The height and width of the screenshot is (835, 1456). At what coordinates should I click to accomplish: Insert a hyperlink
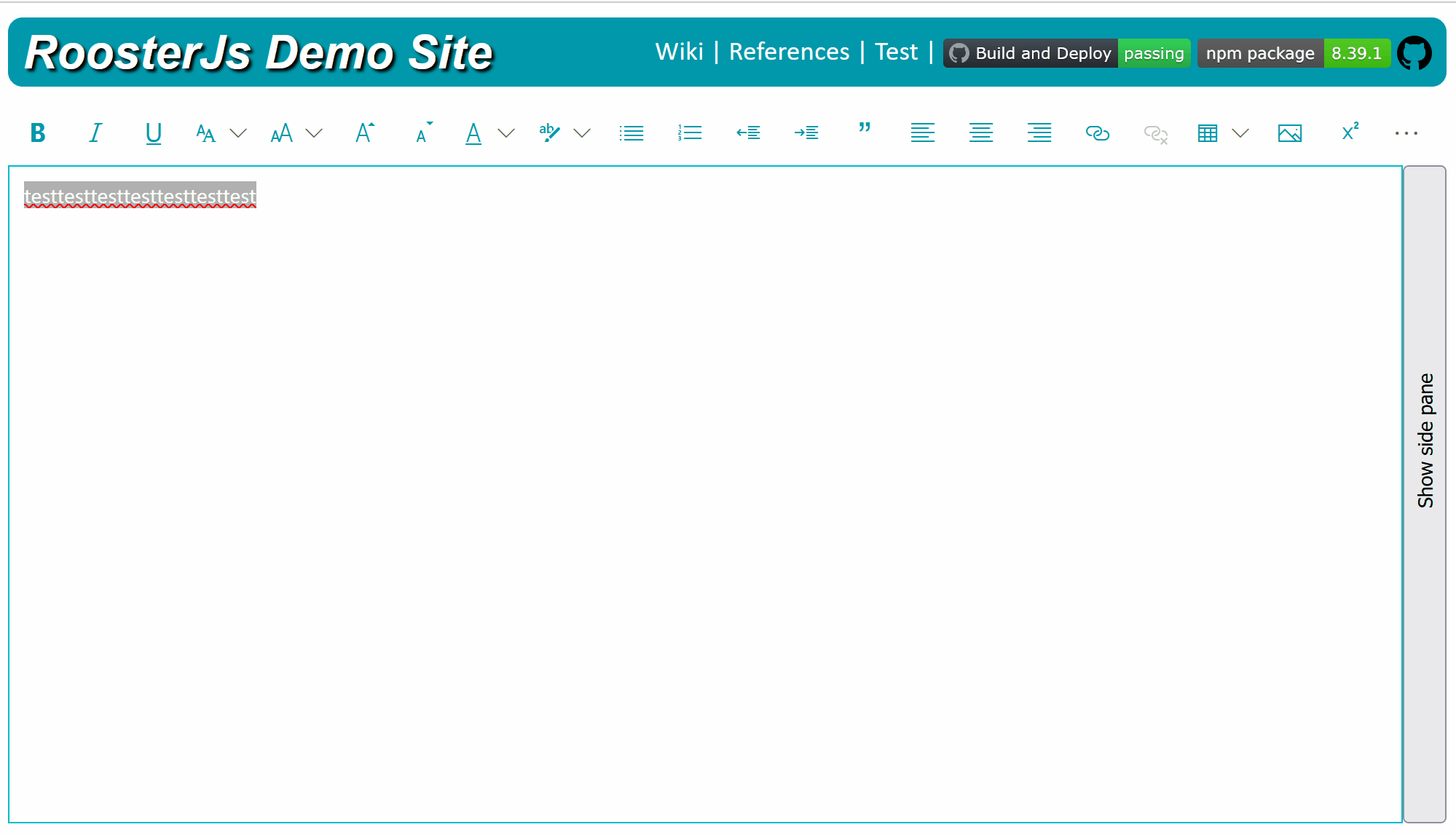[1098, 132]
